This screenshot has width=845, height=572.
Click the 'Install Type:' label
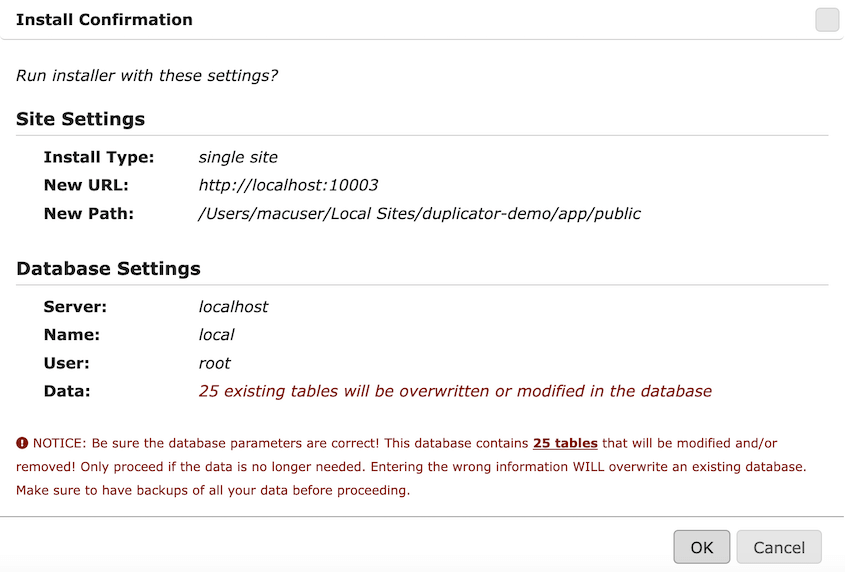point(99,157)
